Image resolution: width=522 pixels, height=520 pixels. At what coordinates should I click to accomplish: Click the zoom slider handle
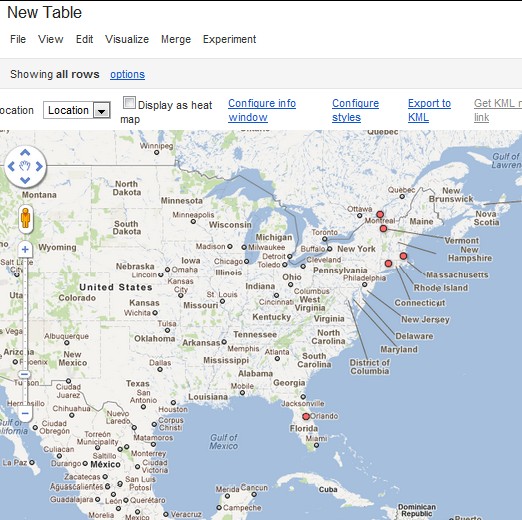pos(25,374)
